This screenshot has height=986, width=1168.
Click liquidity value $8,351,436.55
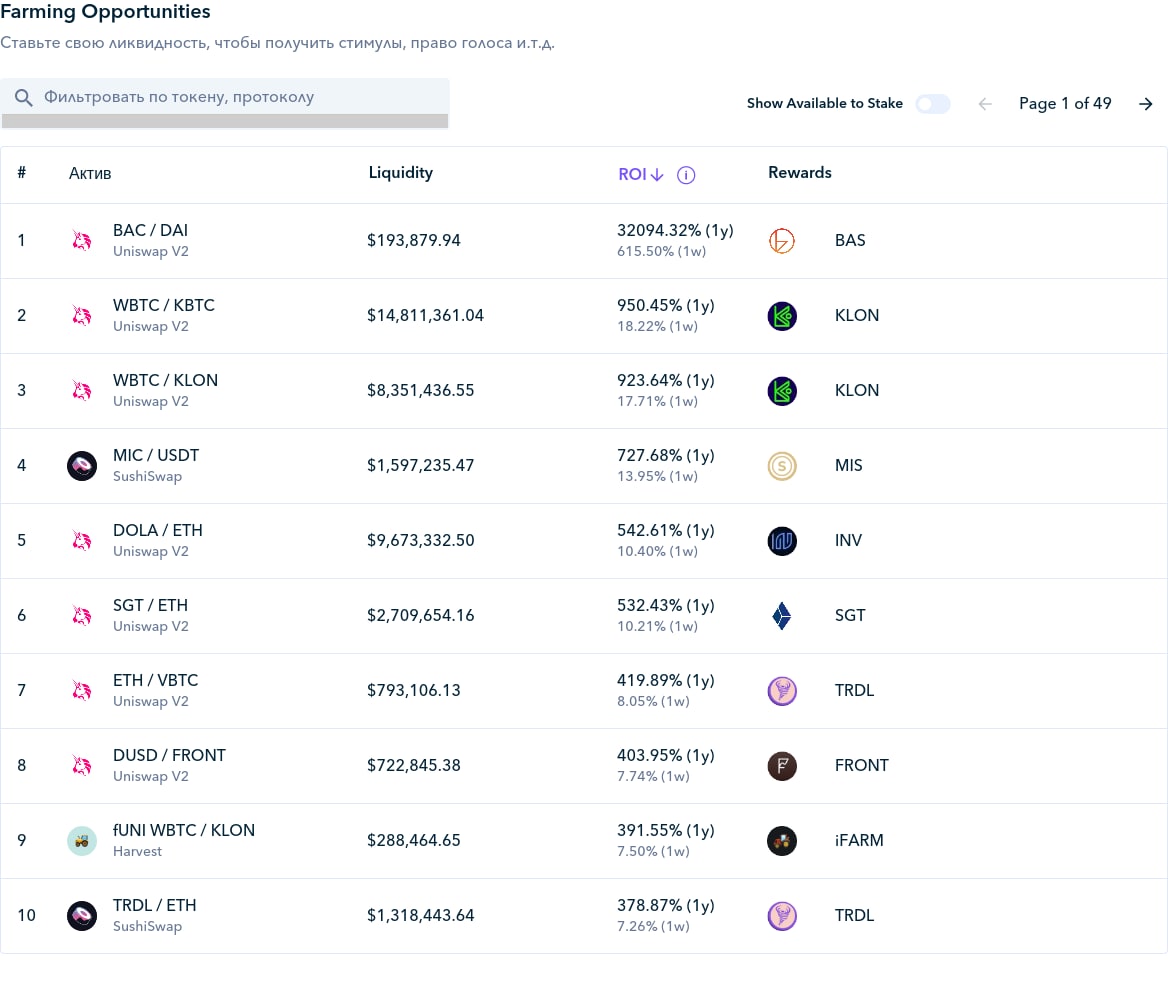tap(420, 391)
